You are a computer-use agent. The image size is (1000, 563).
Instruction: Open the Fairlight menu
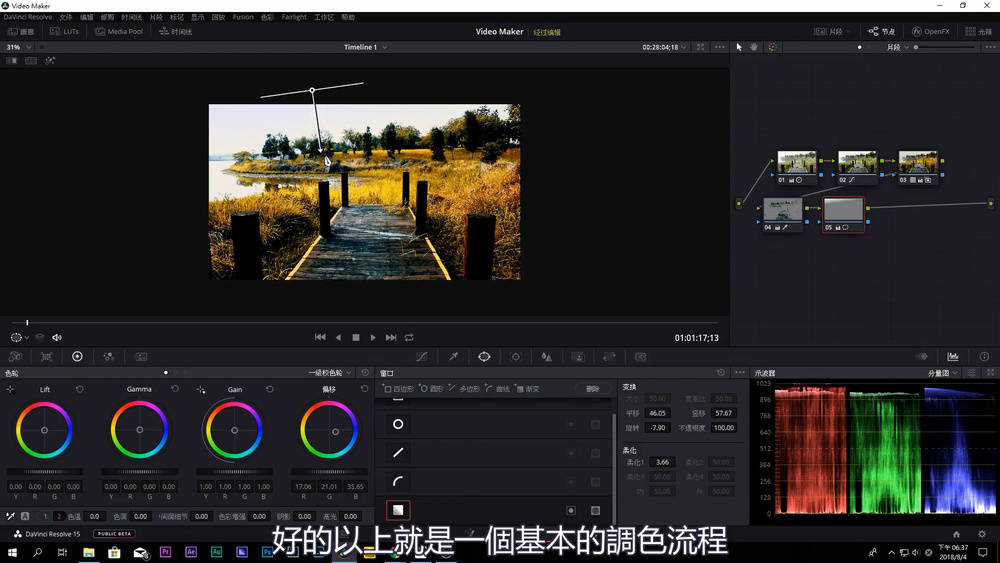[x=294, y=17]
